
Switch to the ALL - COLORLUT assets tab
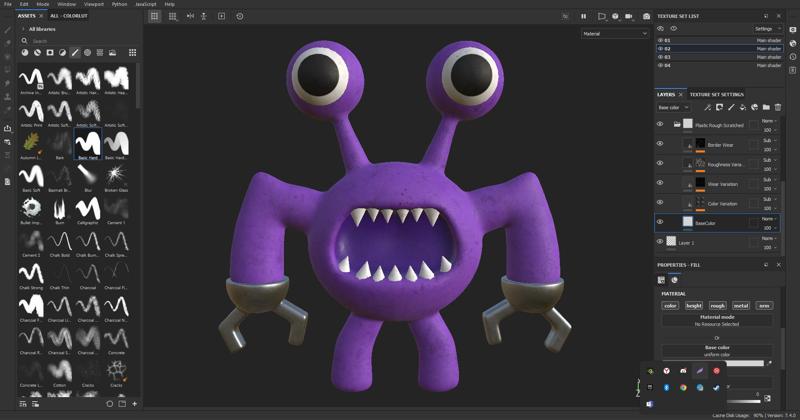point(69,16)
